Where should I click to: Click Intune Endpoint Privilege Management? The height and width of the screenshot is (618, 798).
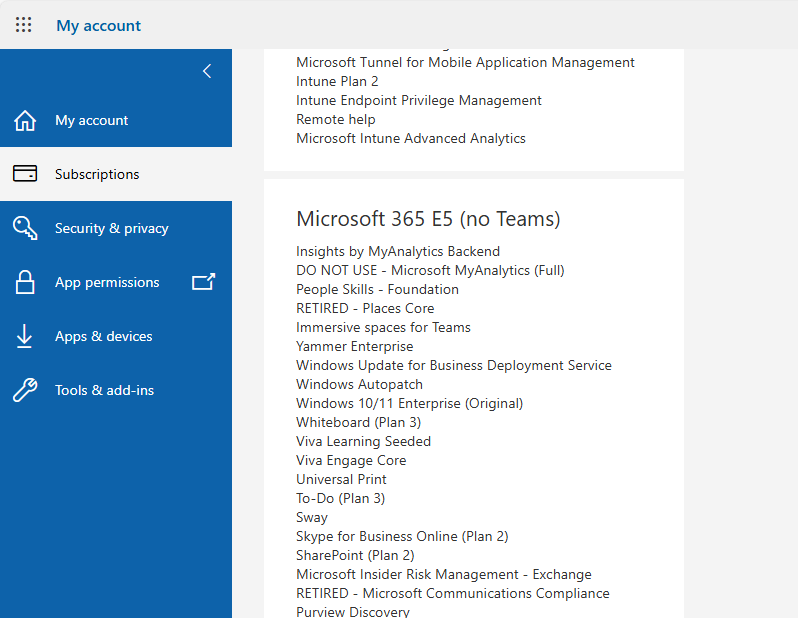point(419,100)
